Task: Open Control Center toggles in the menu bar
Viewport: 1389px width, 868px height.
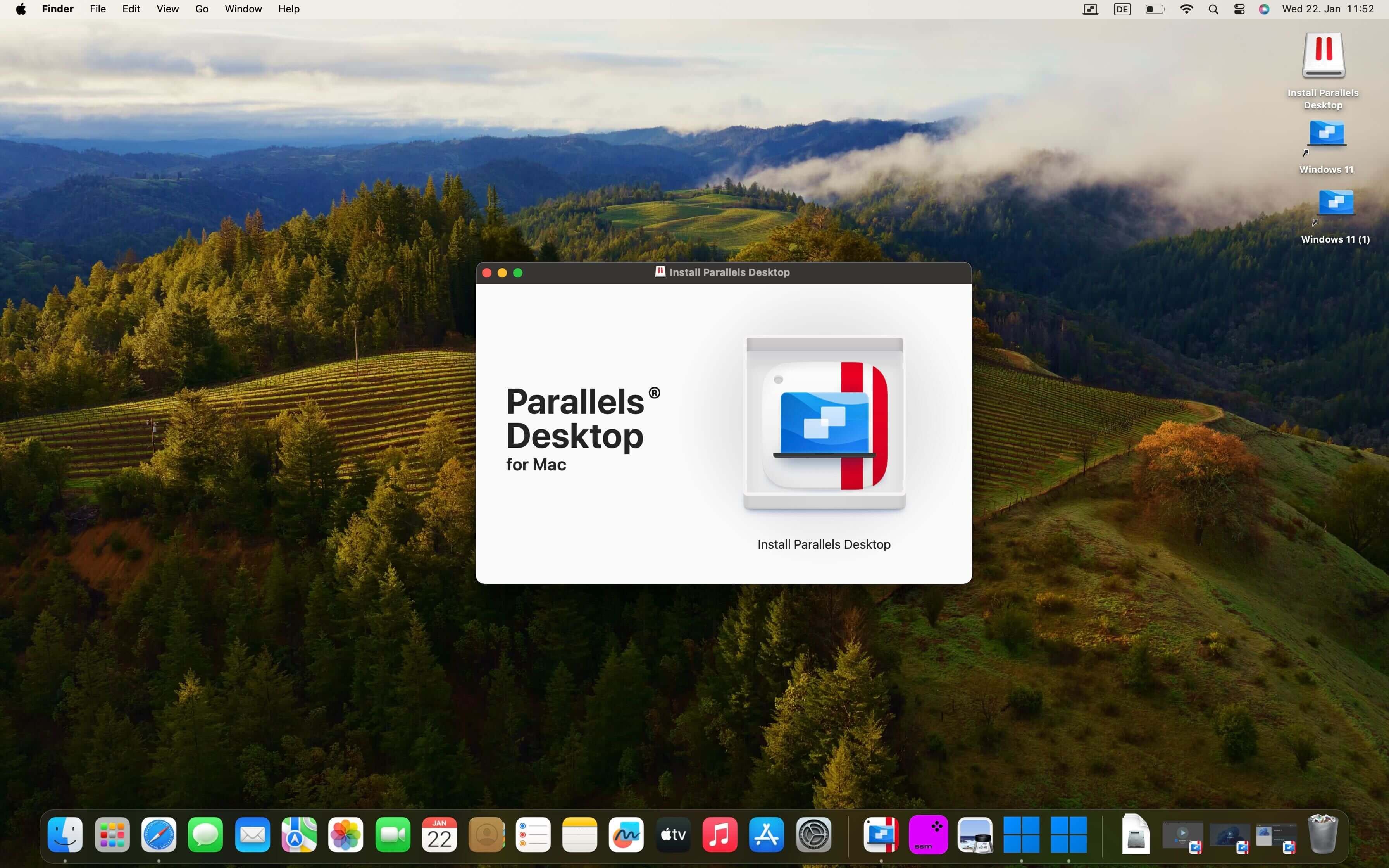Action: click(x=1239, y=9)
